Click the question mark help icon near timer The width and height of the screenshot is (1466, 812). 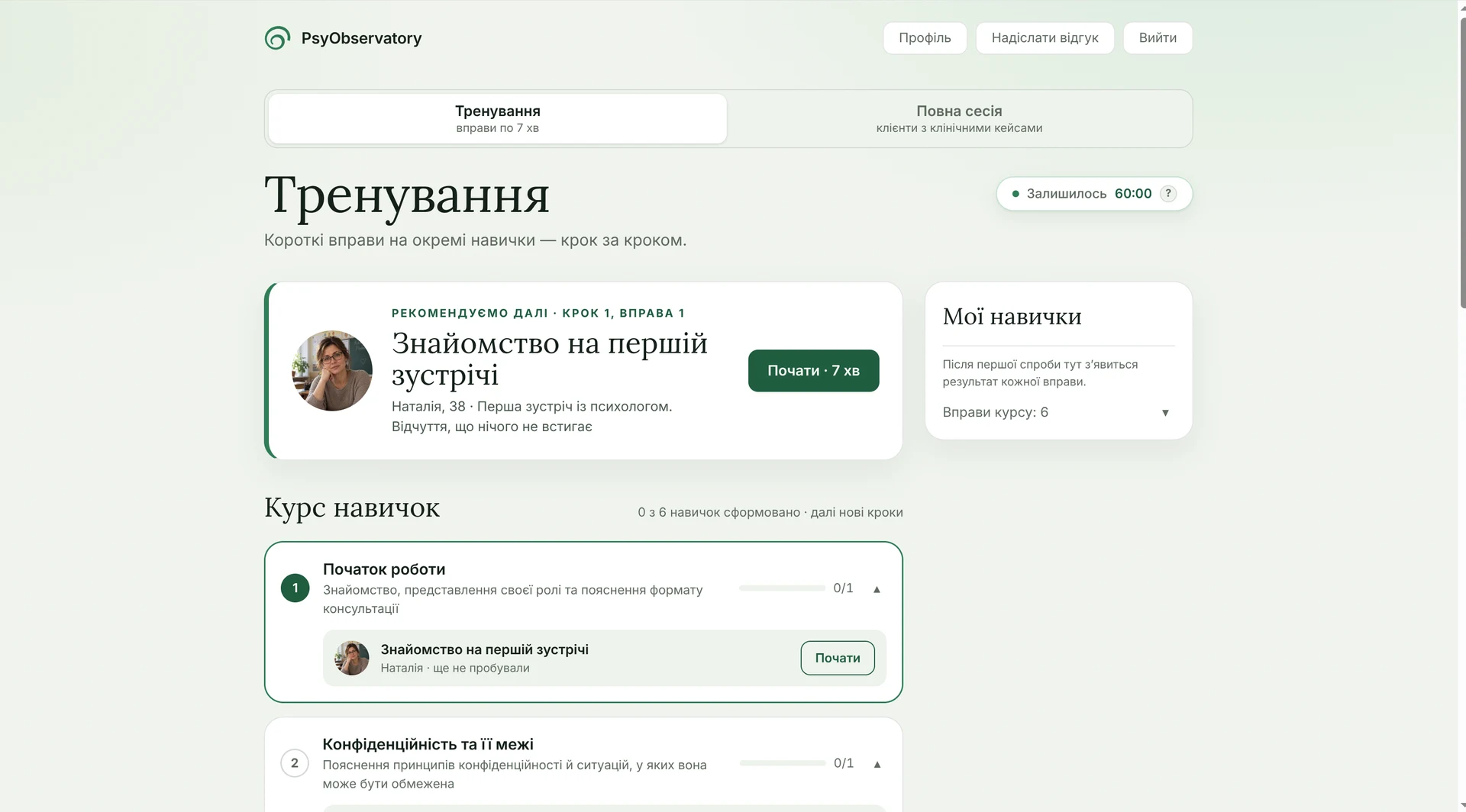pyautogui.click(x=1167, y=194)
